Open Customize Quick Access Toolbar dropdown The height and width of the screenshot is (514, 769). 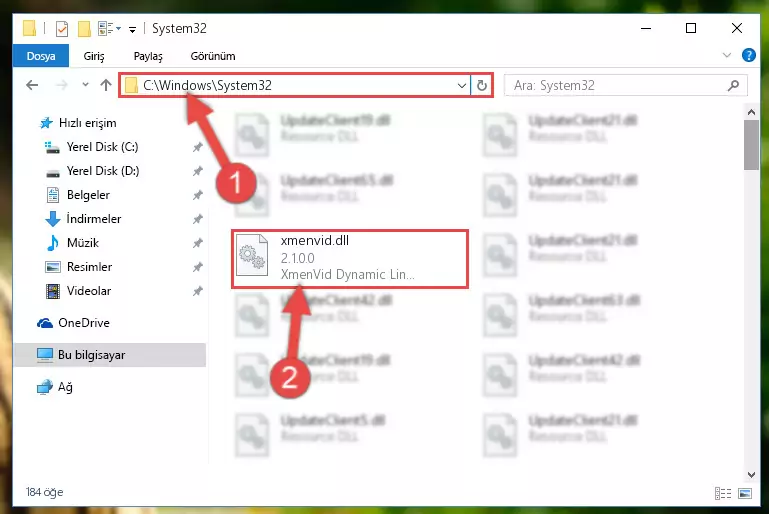[132, 29]
